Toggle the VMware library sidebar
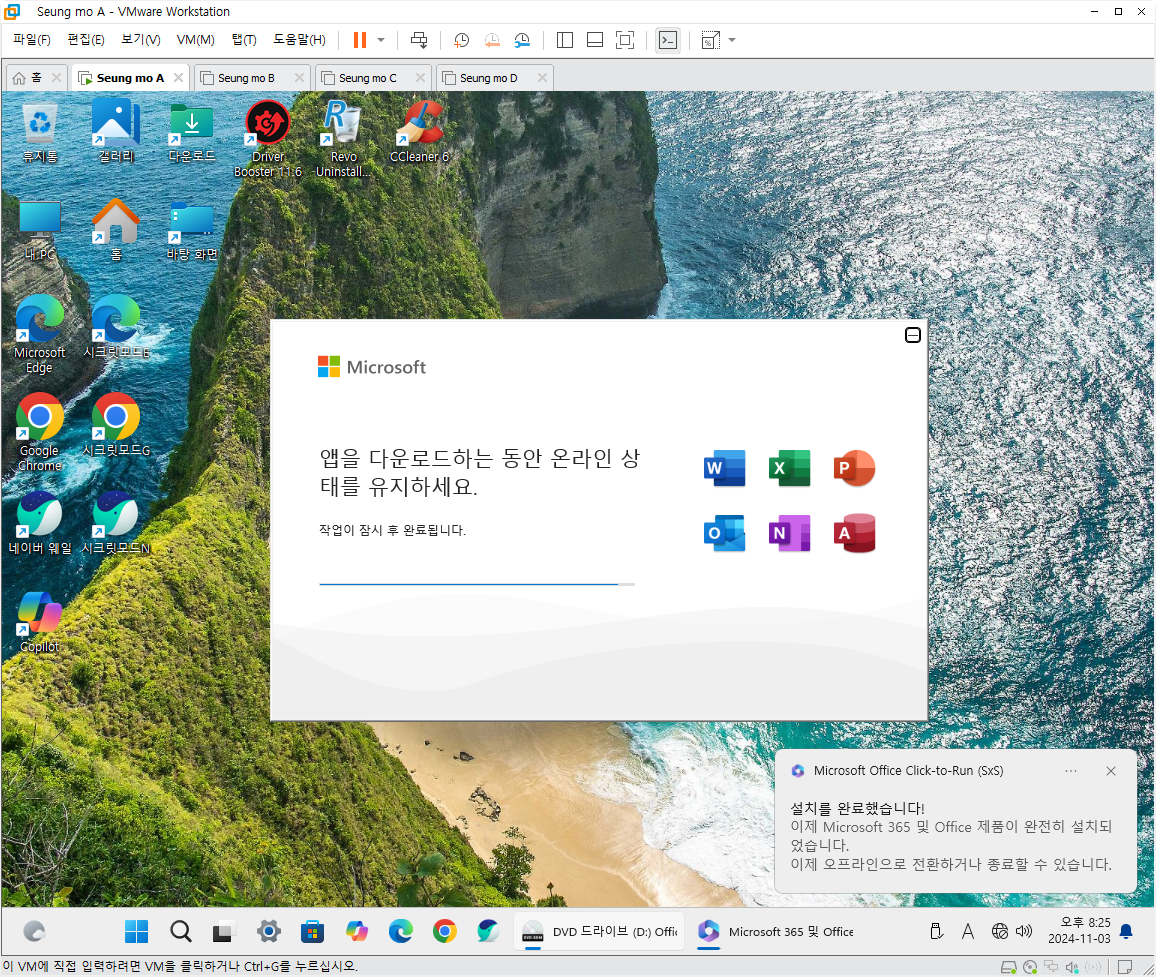1156x977 pixels. tap(565, 40)
